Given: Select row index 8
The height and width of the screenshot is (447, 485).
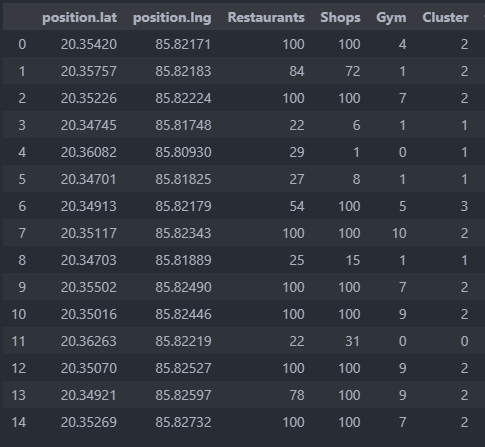Looking at the screenshot, I should [22, 260].
